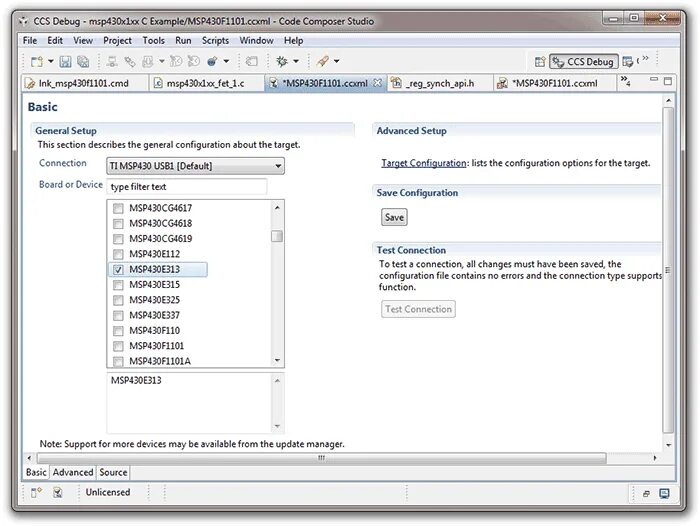Click device list scrollbar up arrow
The height and width of the screenshot is (526, 700).
click(277, 207)
